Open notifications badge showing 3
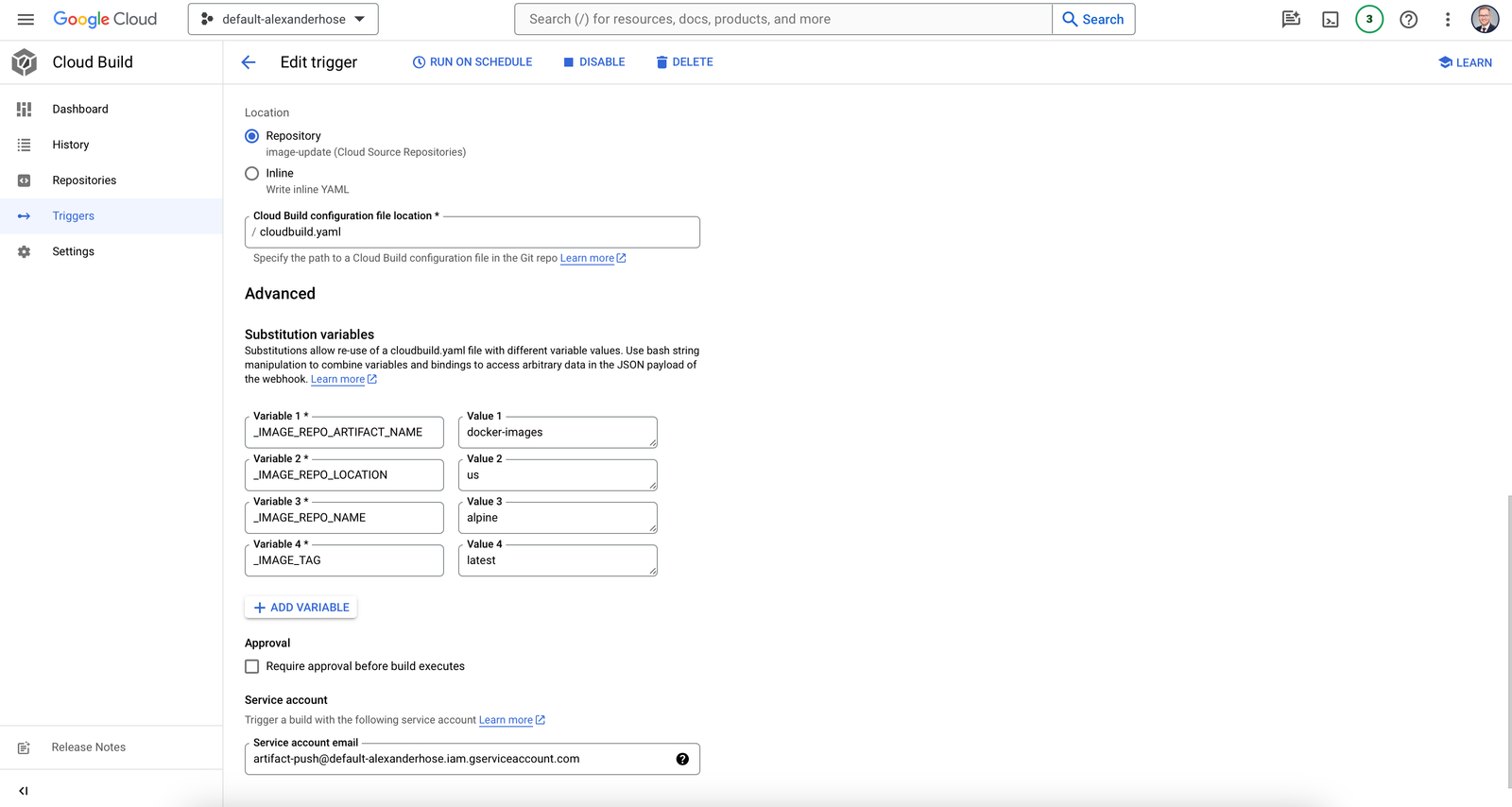This screenshot has height=807, width=1512. pyautogui.click(x=1369, y=19)
